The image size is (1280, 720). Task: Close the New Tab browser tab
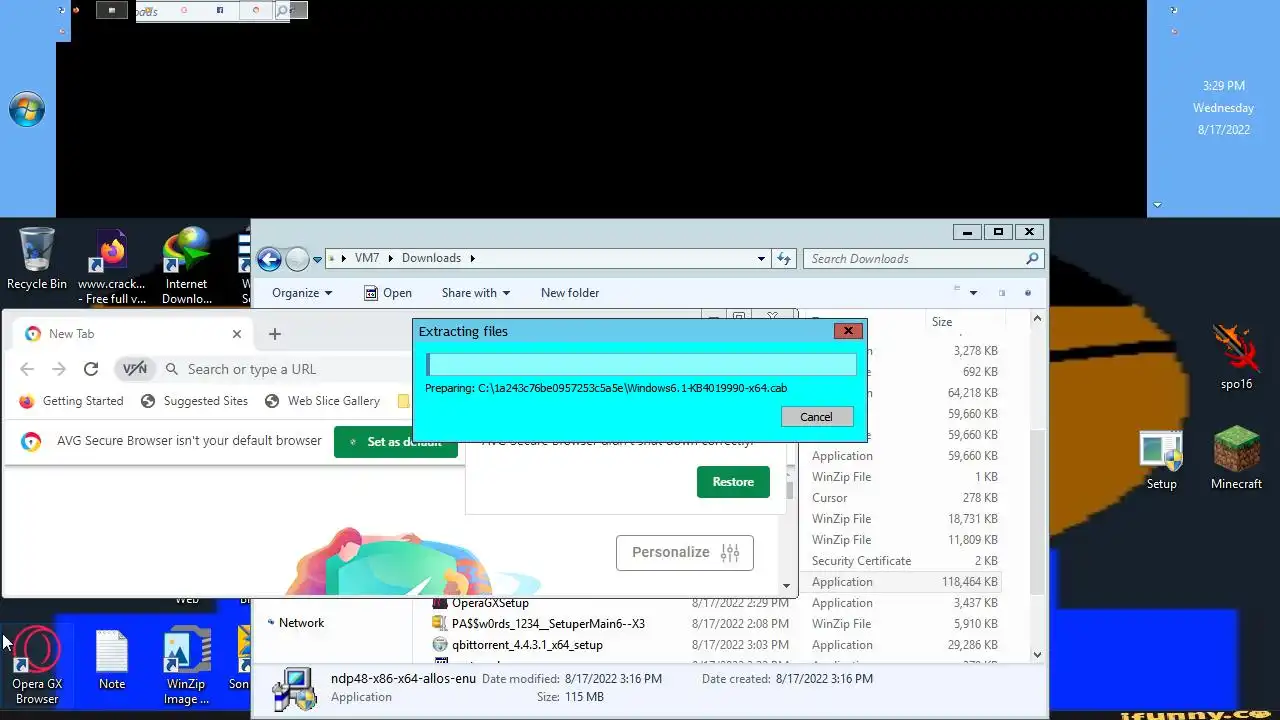237,334
